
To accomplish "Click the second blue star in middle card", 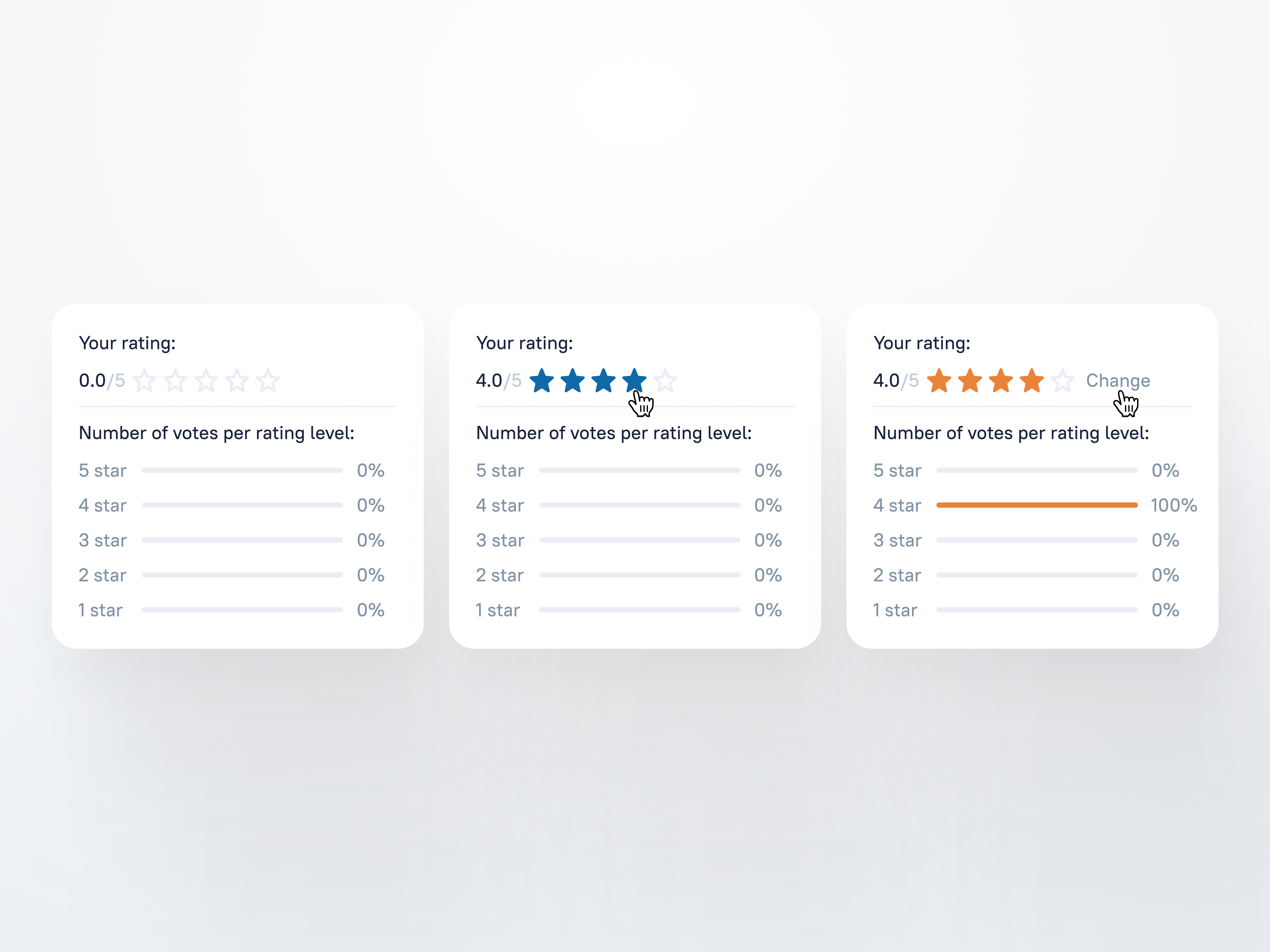I will [x=572, y=381].
